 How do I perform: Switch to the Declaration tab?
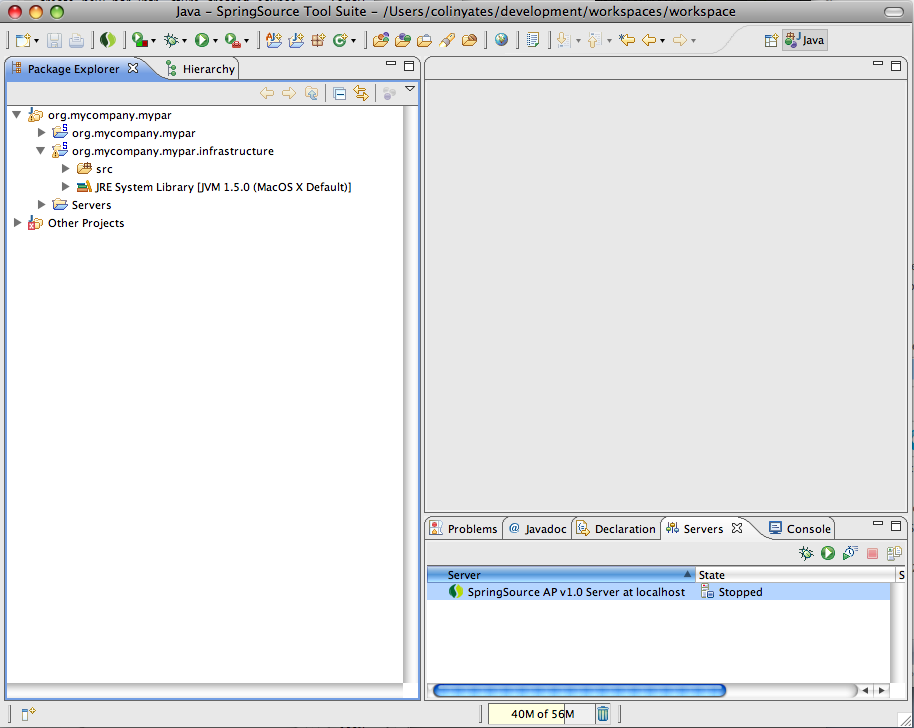[x=616, y=529]
